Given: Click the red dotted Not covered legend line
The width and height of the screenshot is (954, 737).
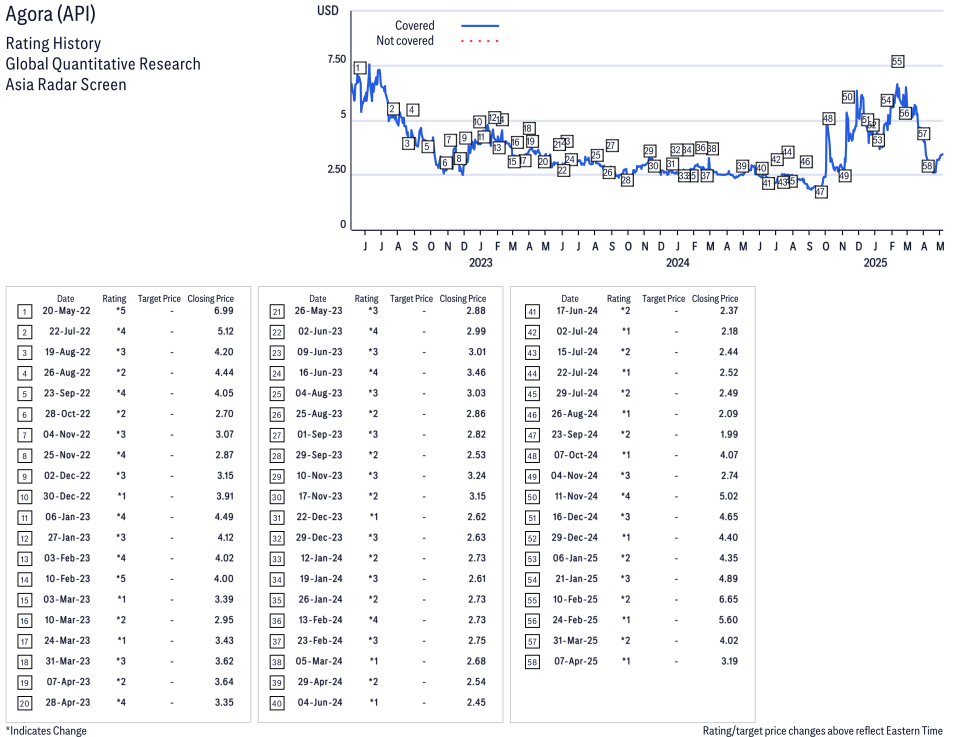Looking at the screenshot, I should (x=480, y=41).
